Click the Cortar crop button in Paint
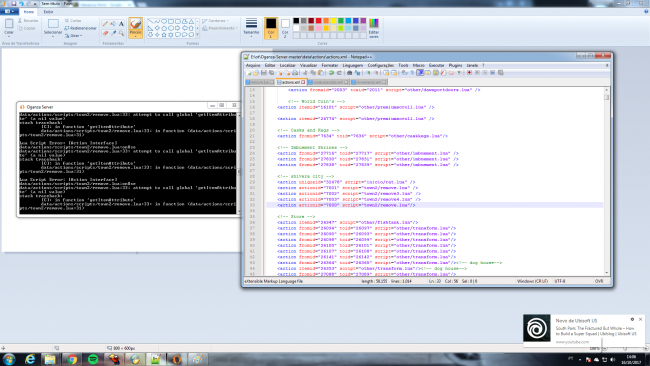The height and width of the screenshot is (366, 650). 73,21
